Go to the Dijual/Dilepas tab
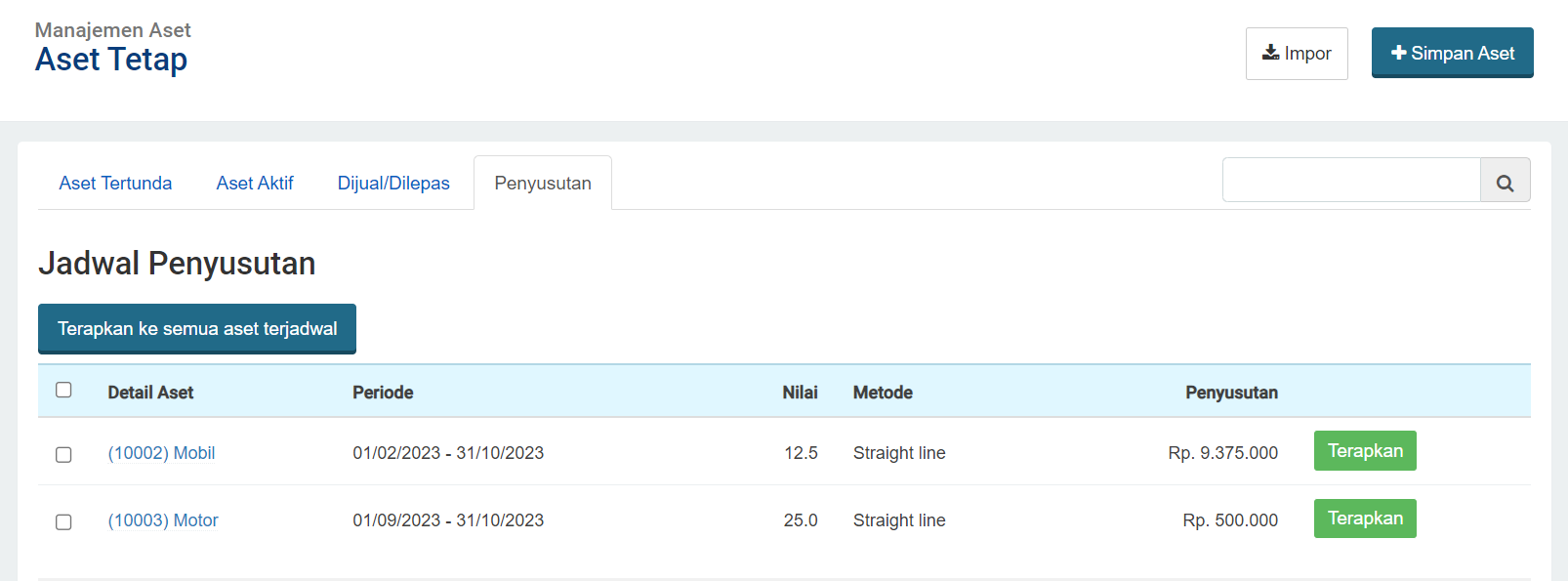The width and height of the screenshot is (1568, 581). coord(393,184)
